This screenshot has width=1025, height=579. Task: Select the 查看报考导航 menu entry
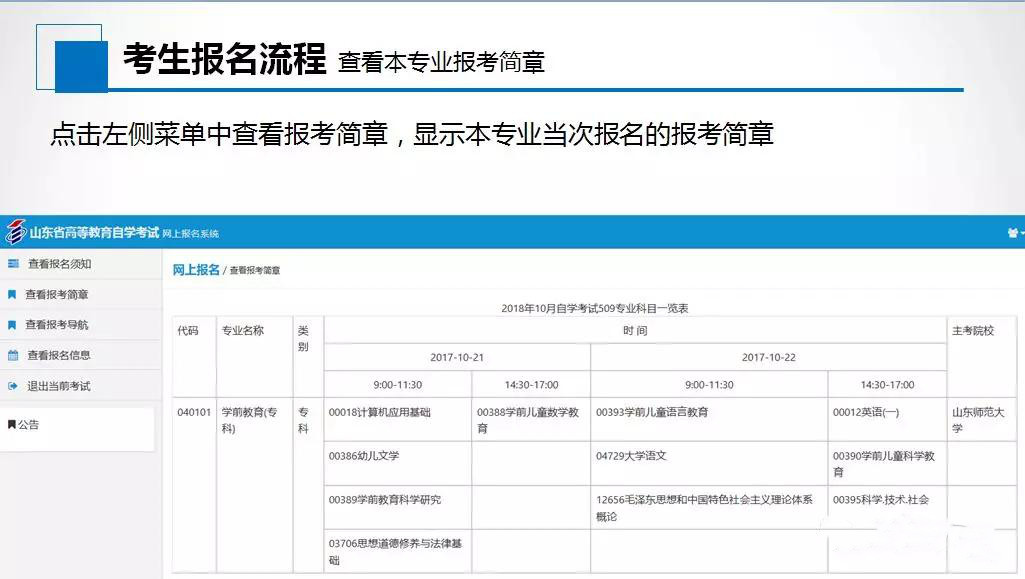point(60,324)
